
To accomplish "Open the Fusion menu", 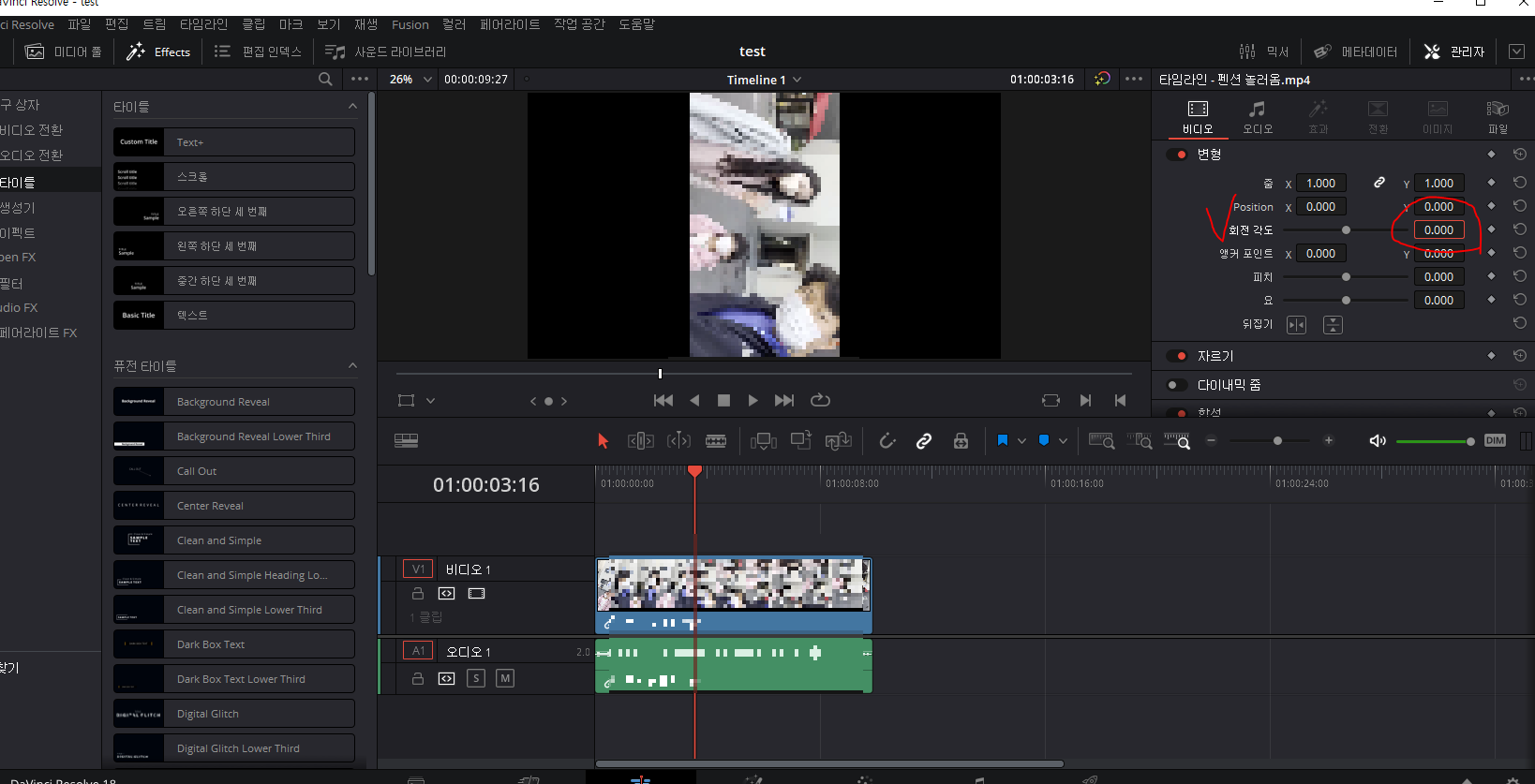I will click(x=410, y=24).
